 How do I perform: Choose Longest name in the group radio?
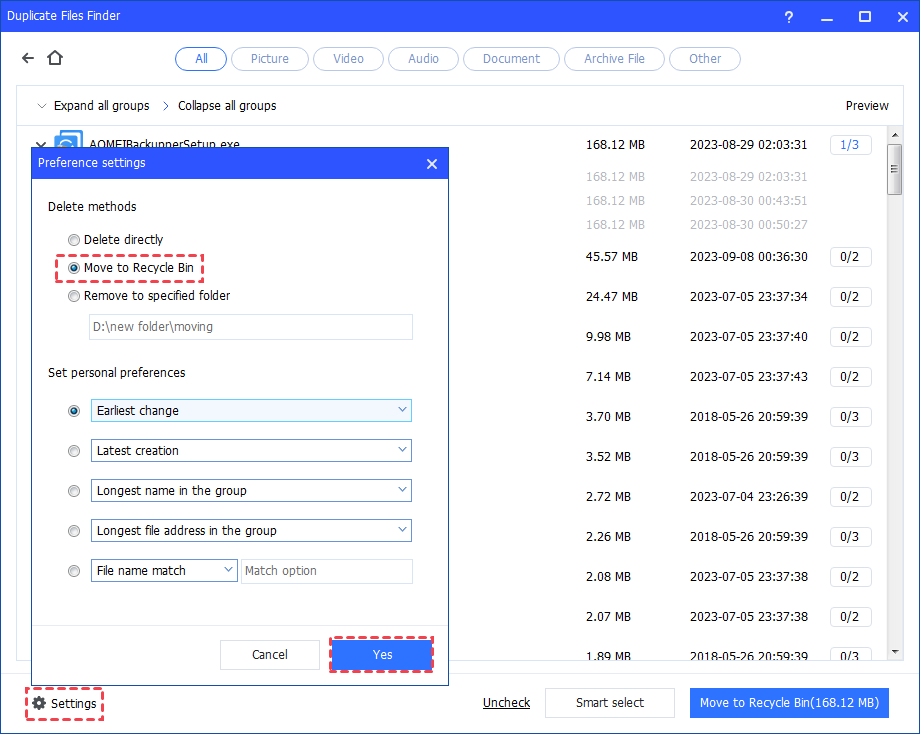tap(74, 491)
